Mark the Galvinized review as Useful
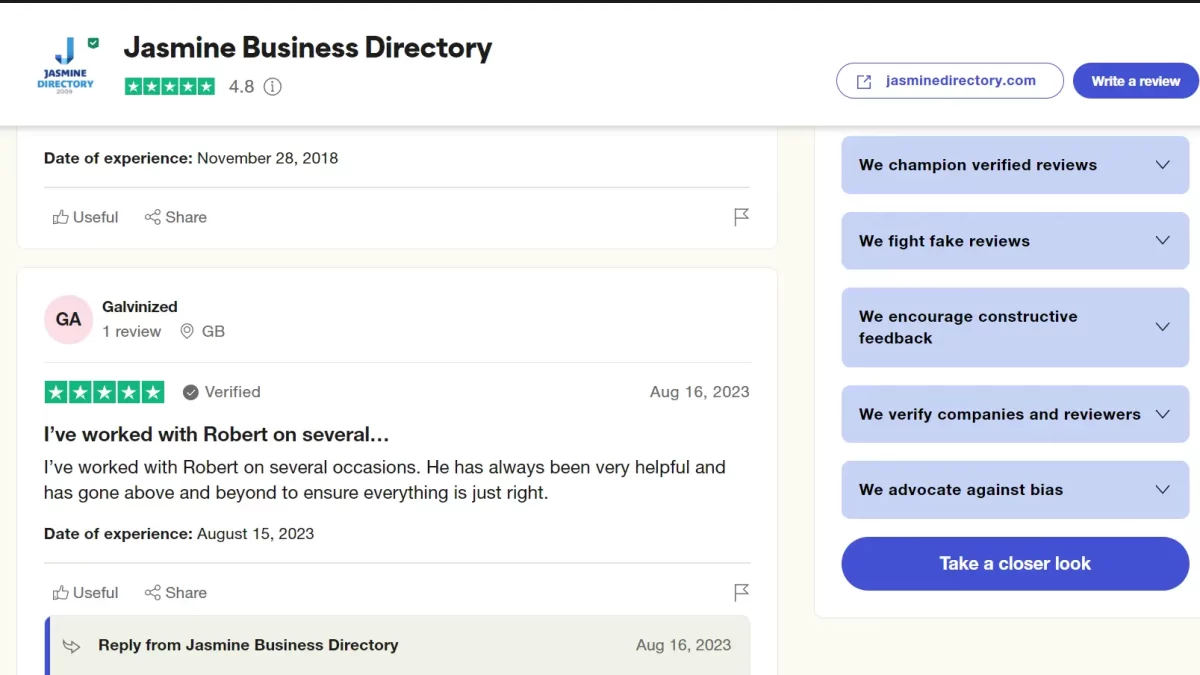1200x675 pixels. pos(85,593)
